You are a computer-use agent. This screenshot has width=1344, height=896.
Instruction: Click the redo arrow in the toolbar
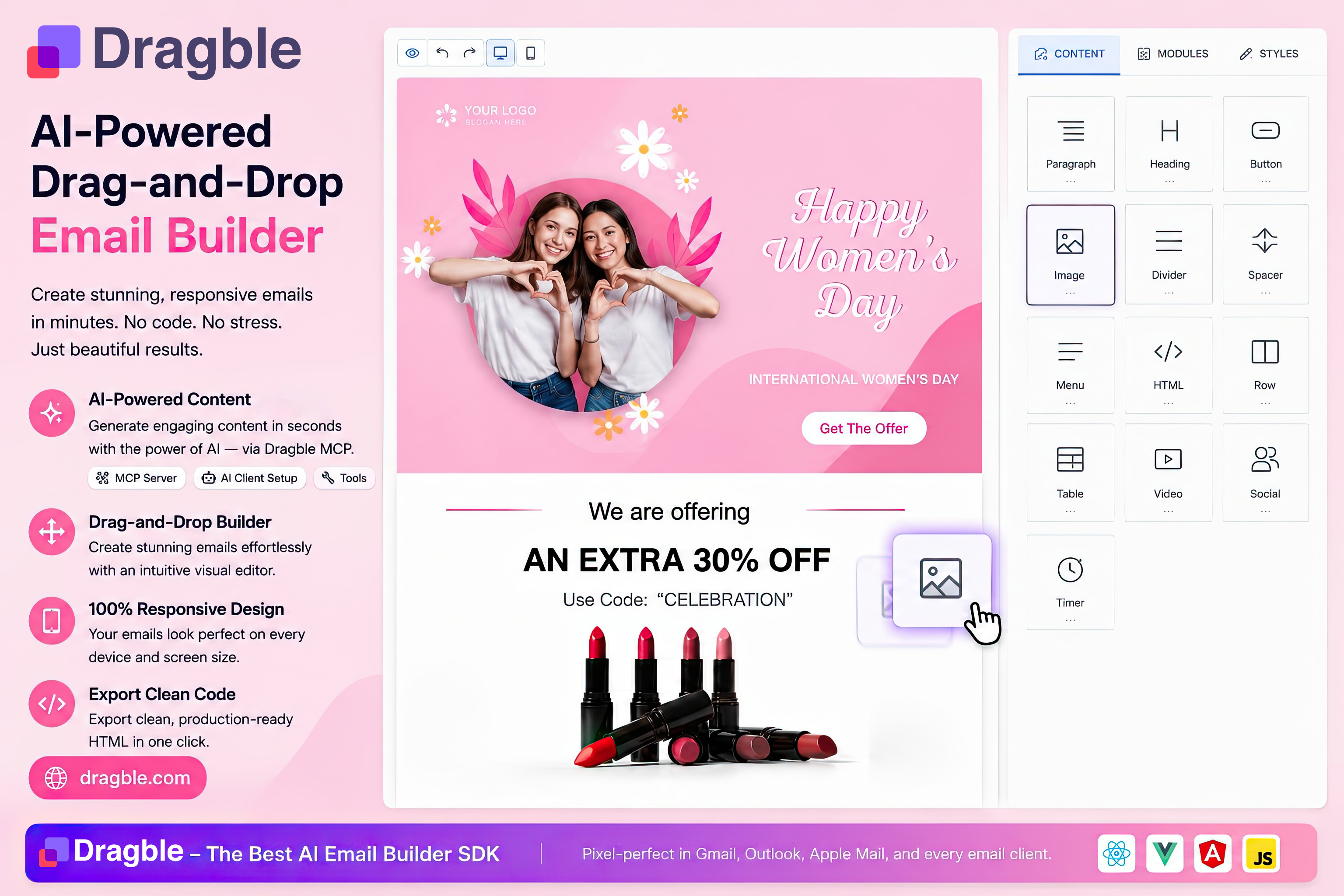click(470, 53)
